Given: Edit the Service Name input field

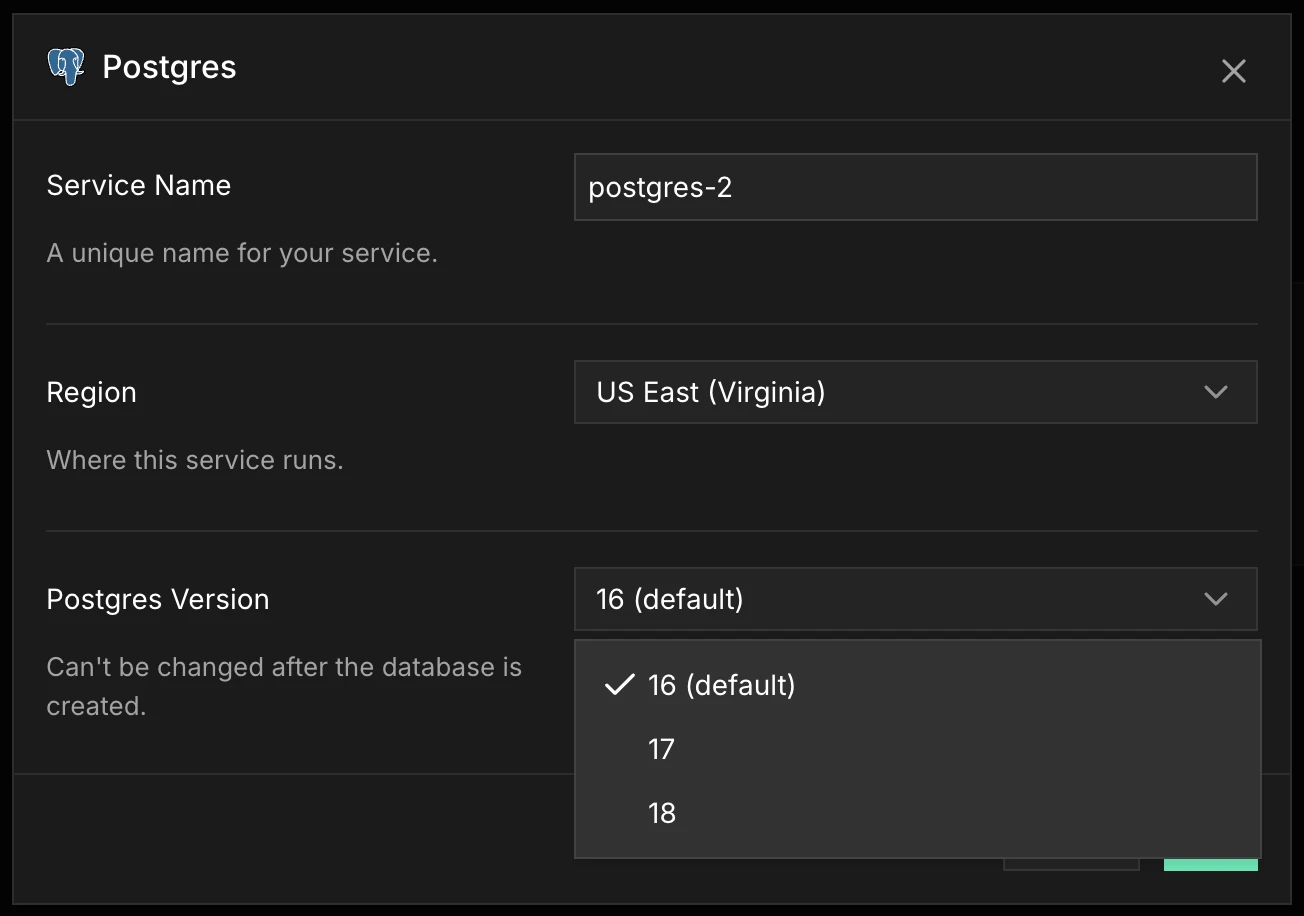Looking at the screenshot, I should click(915, 187).
